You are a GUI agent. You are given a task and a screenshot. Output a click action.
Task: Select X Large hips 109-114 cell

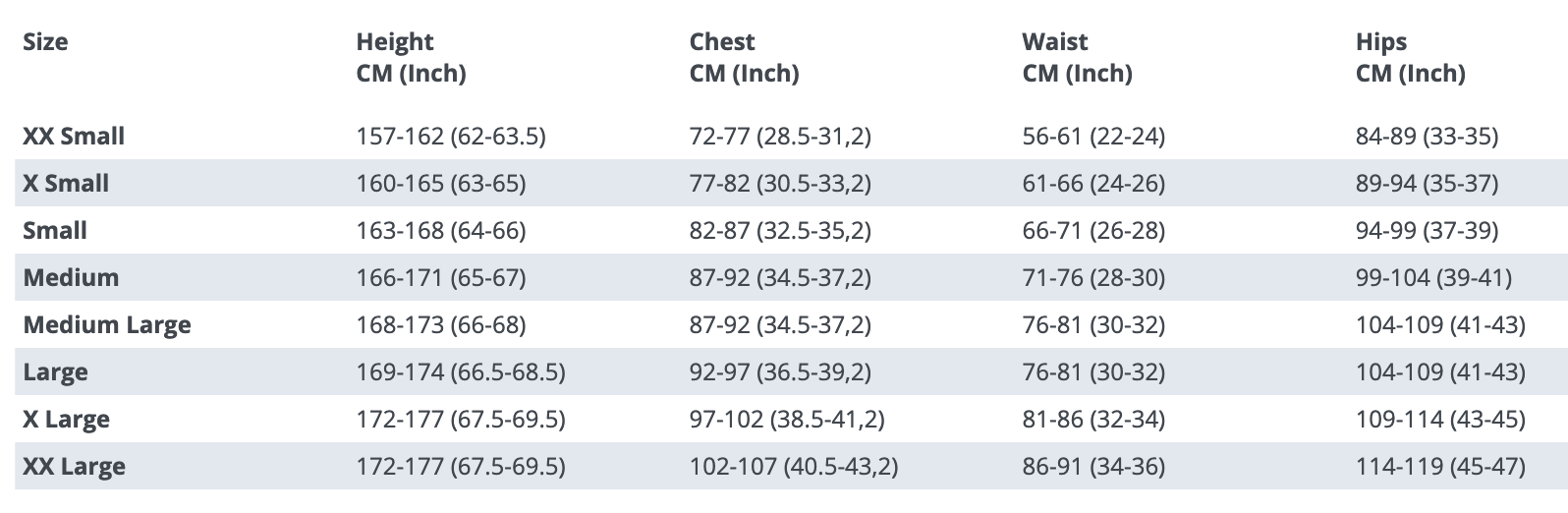coord(1440,419)
